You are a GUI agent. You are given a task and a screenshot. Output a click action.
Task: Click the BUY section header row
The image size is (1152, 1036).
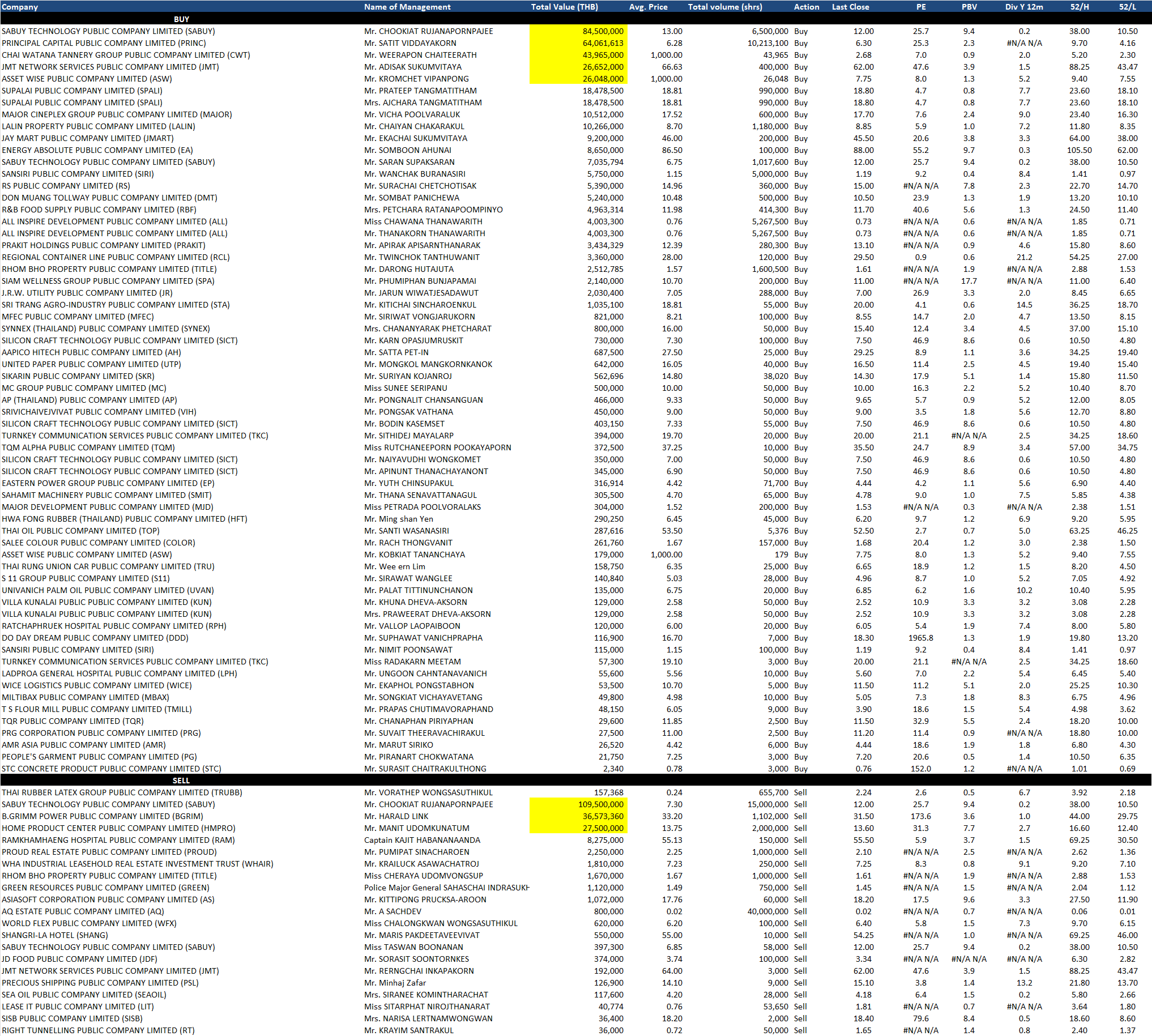[x=181, y=19]
